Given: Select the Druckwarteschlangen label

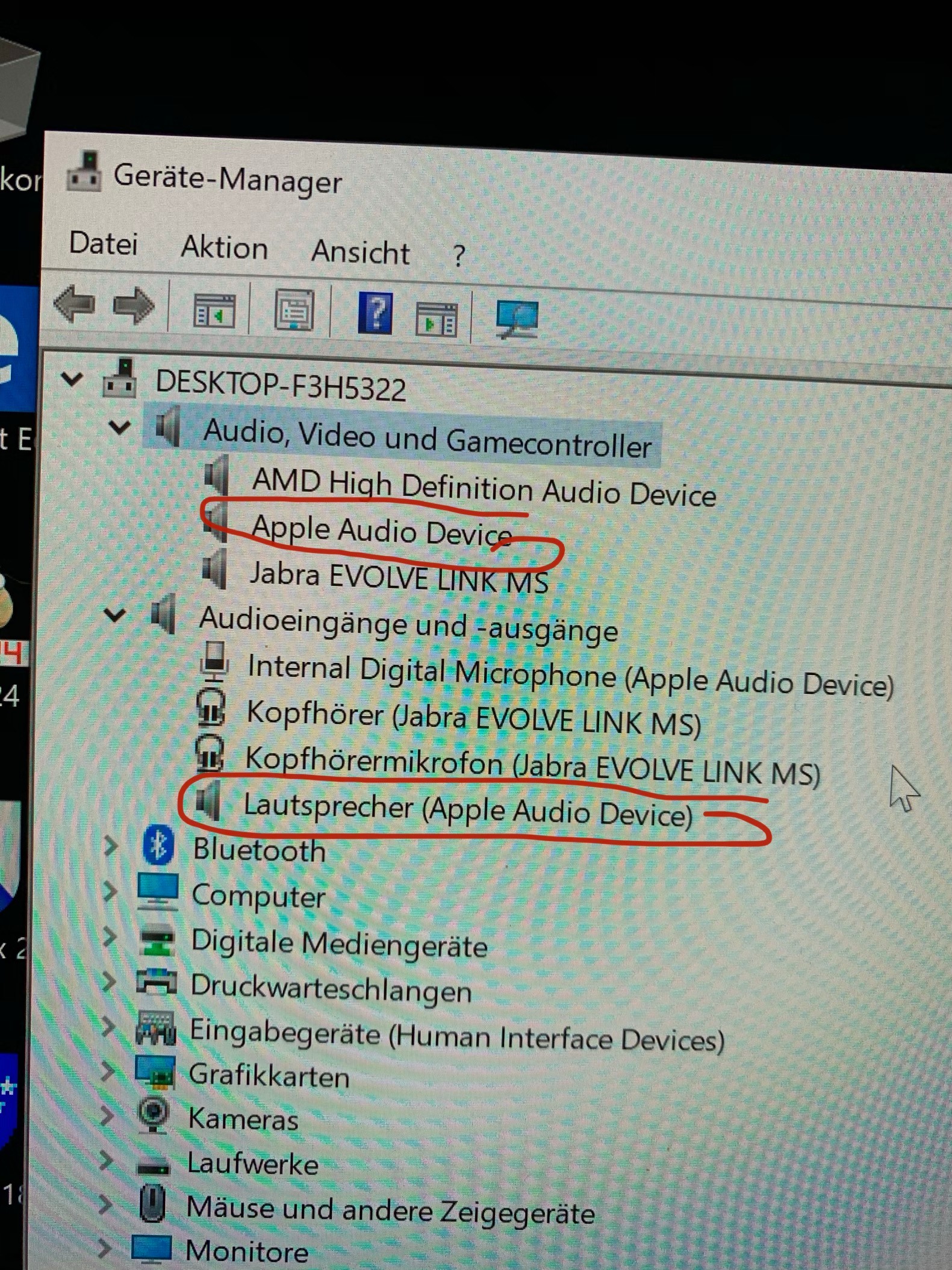Looking at the screenshot, I should click(331, 989).
